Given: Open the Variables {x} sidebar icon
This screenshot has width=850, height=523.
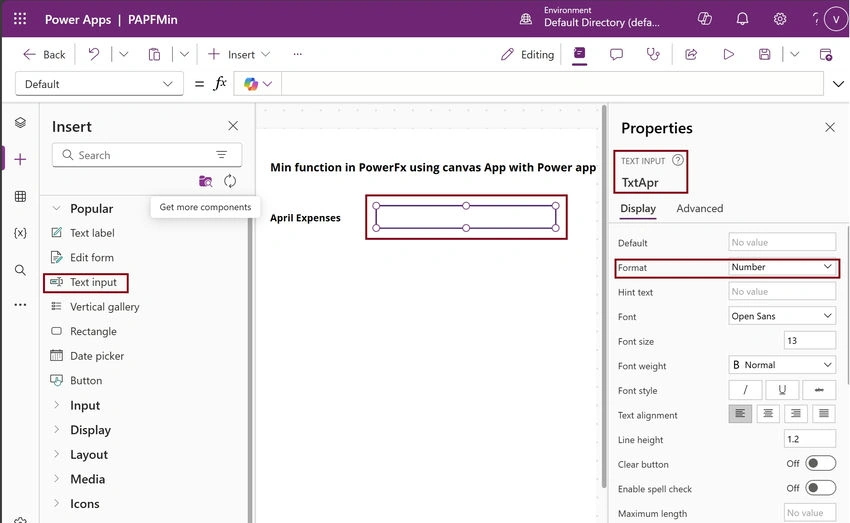Looking at the screenshot, I should (20, 233).
